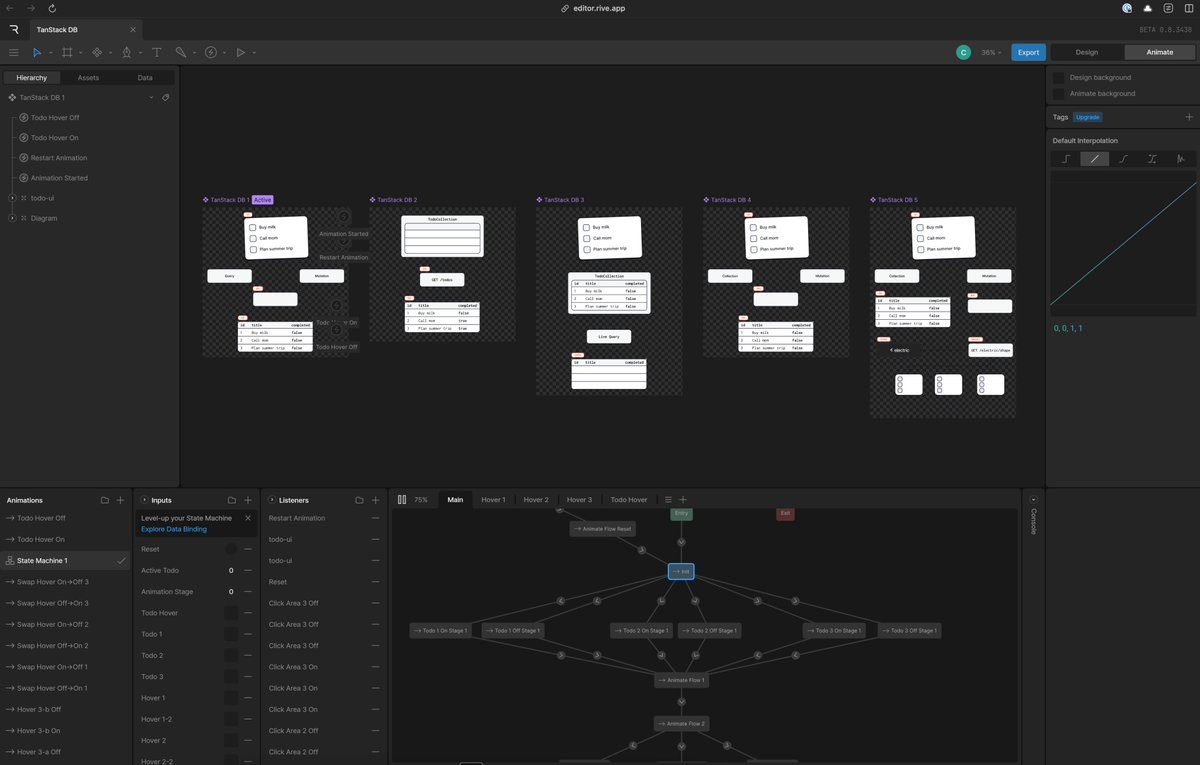Add new layer tab plus icon

[684, 500]
